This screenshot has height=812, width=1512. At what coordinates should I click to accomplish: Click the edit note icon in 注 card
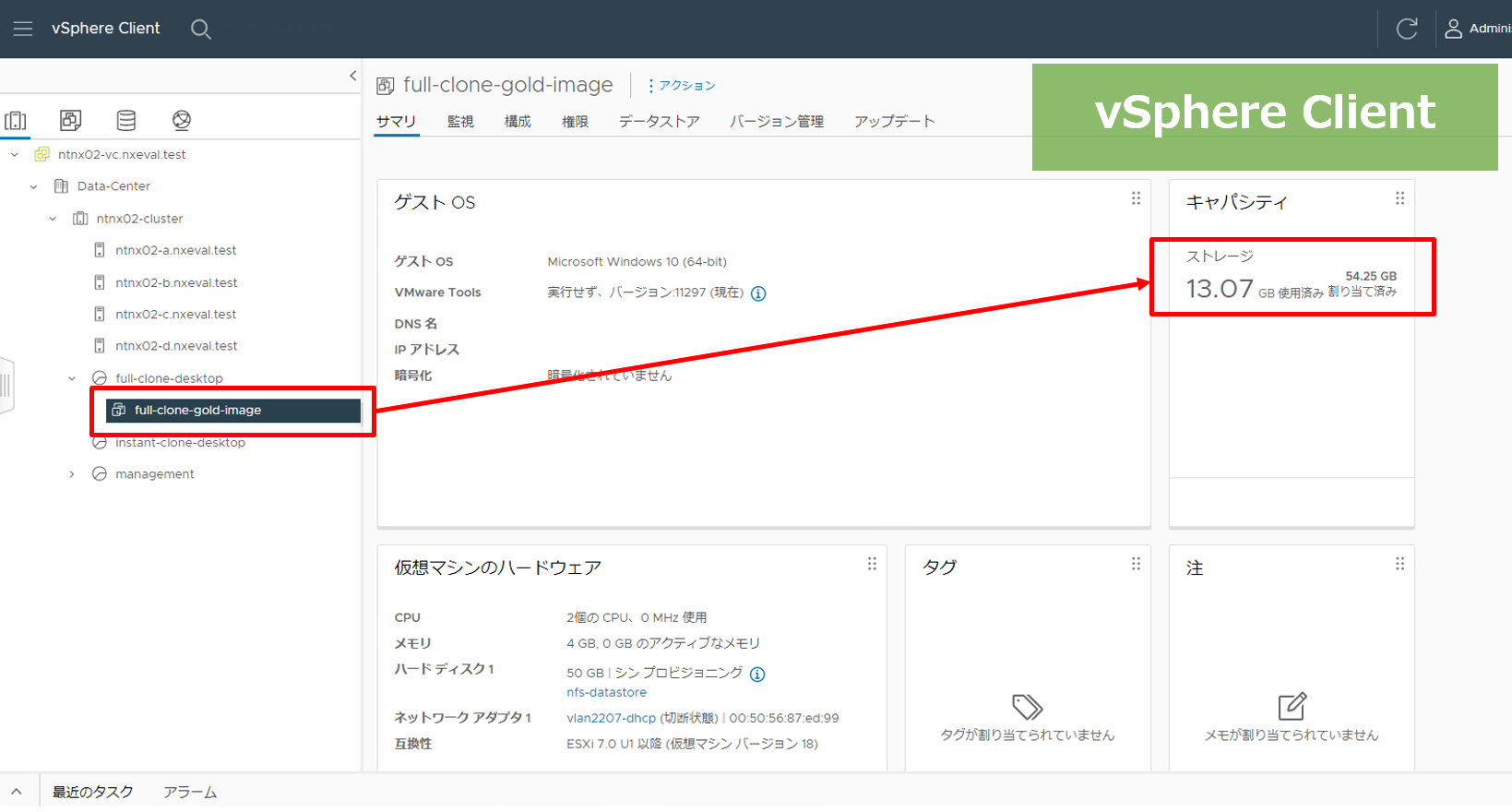[x=1292, y=706]
